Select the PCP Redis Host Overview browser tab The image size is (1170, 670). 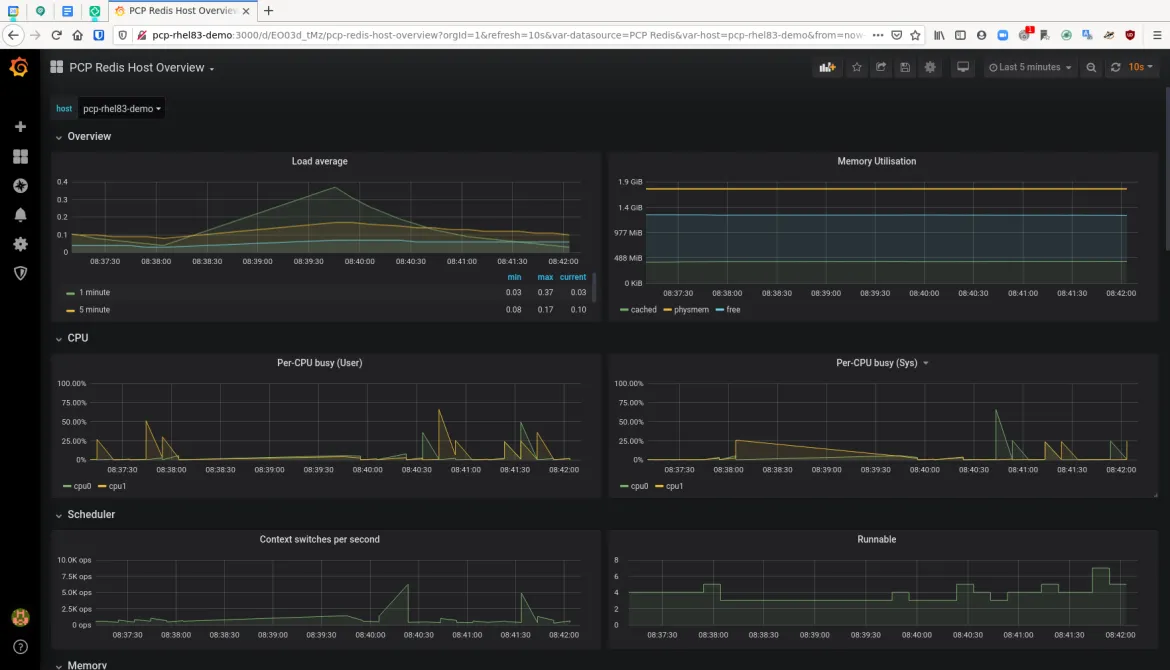(183, 11)
